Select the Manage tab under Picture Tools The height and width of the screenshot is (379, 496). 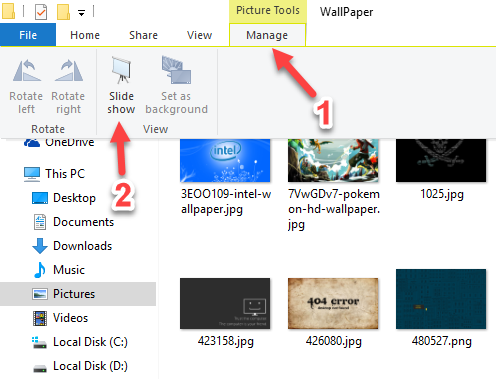pyautogui.click(x=267, y=35)
